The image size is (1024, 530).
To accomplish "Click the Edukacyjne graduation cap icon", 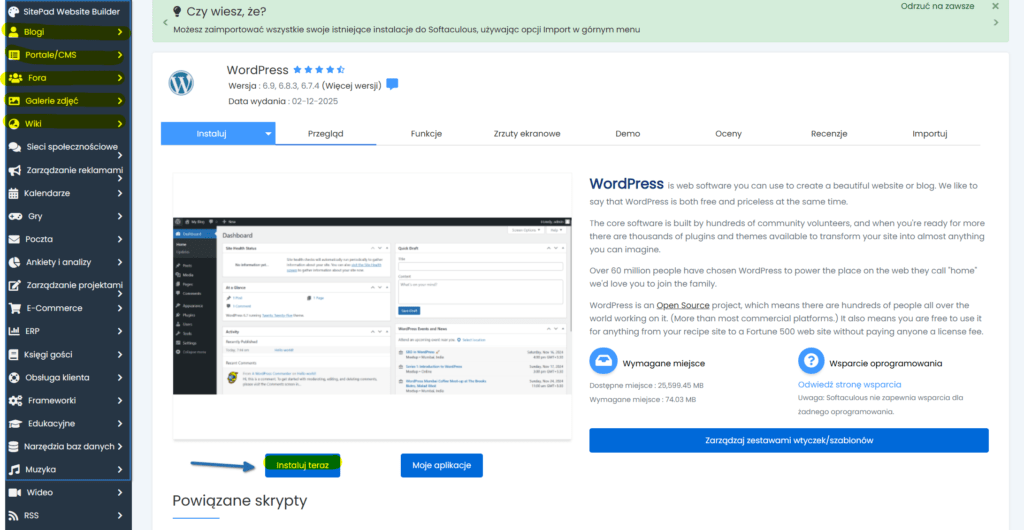I will [15, 424].
